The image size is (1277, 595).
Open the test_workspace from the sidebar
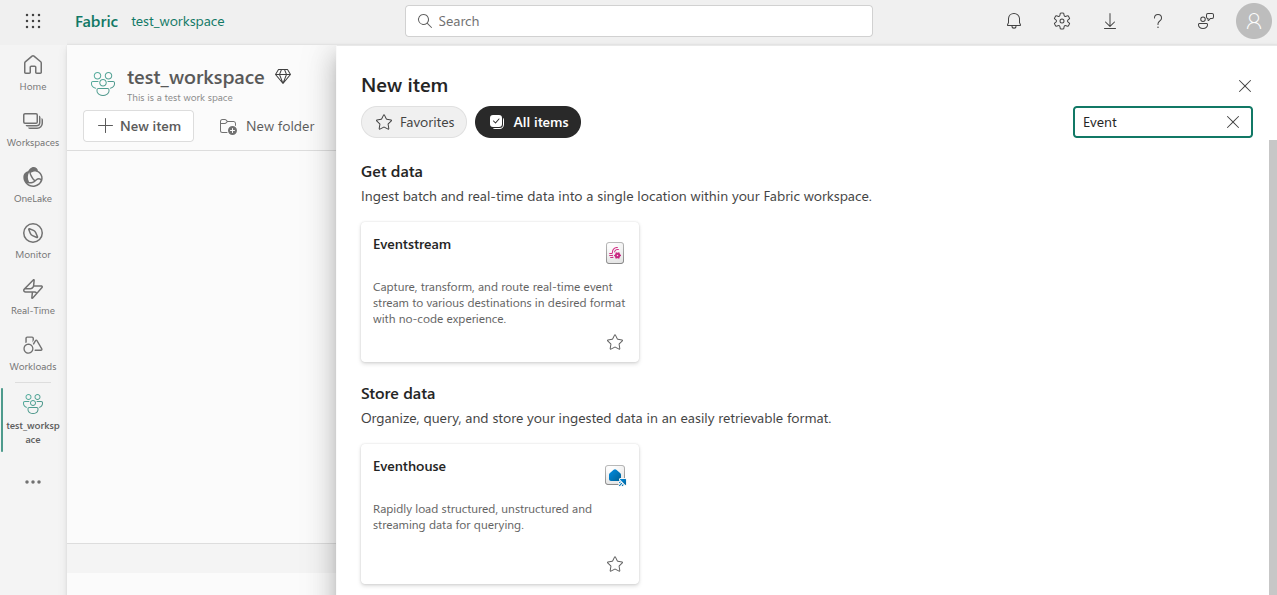click(x=32, y=418)
